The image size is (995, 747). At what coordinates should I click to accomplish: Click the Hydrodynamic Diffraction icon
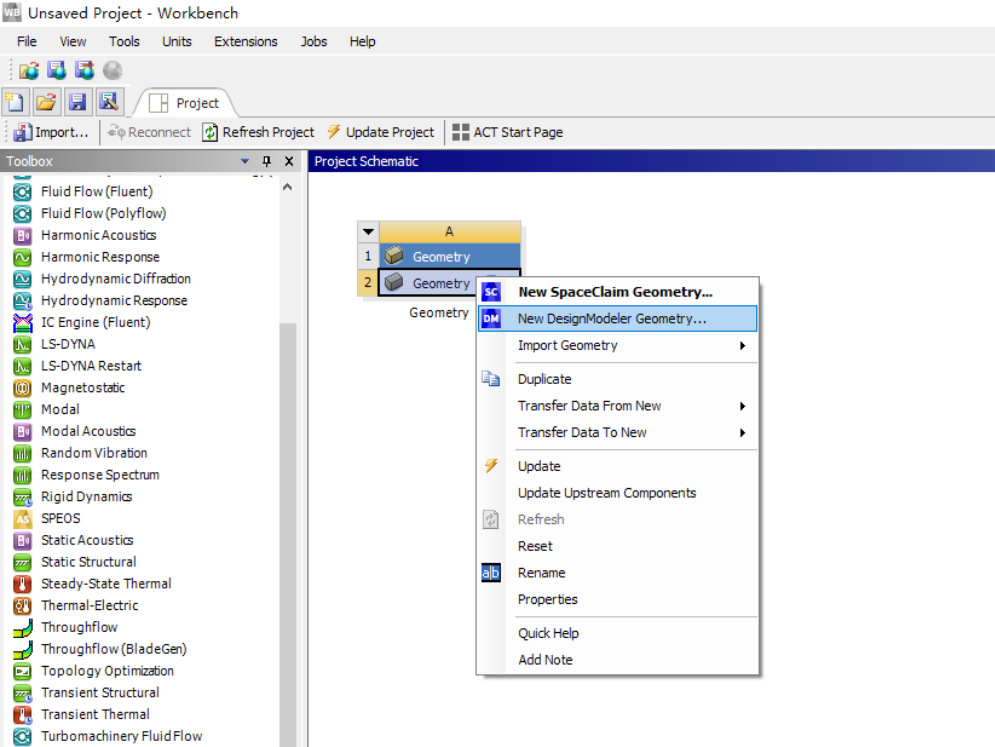click(x=22, y=279)
